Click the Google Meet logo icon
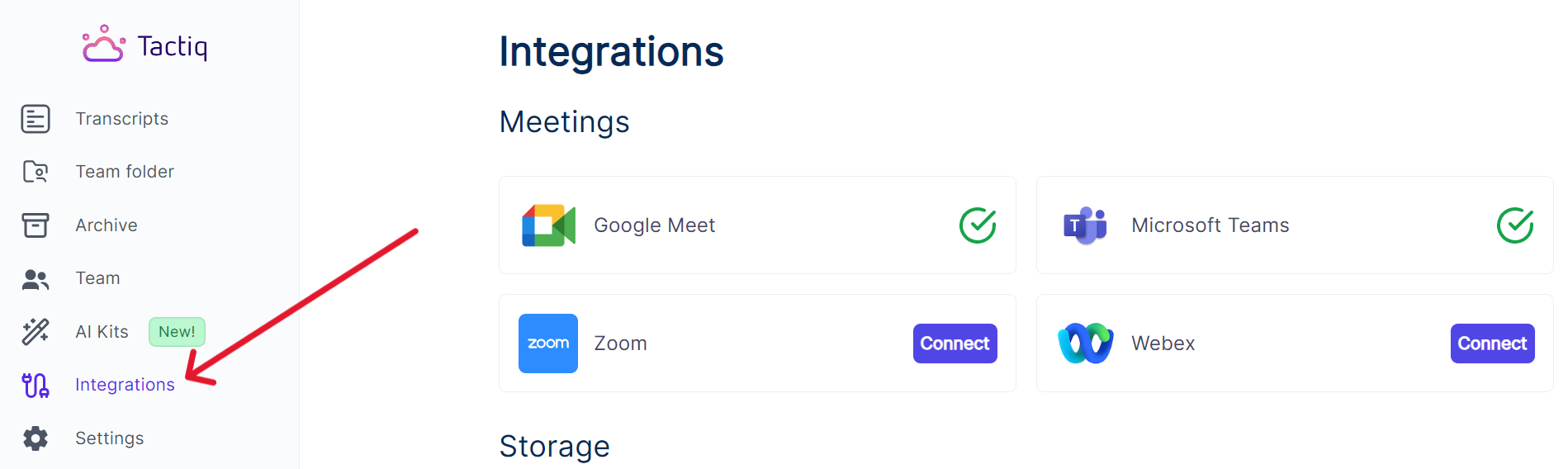This screenshot has height=469, width=1568. (x=548, y=225)
